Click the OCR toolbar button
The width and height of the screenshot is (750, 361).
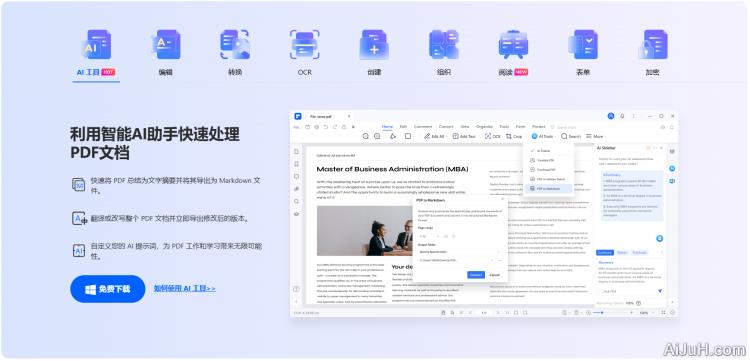coord(493,136)
